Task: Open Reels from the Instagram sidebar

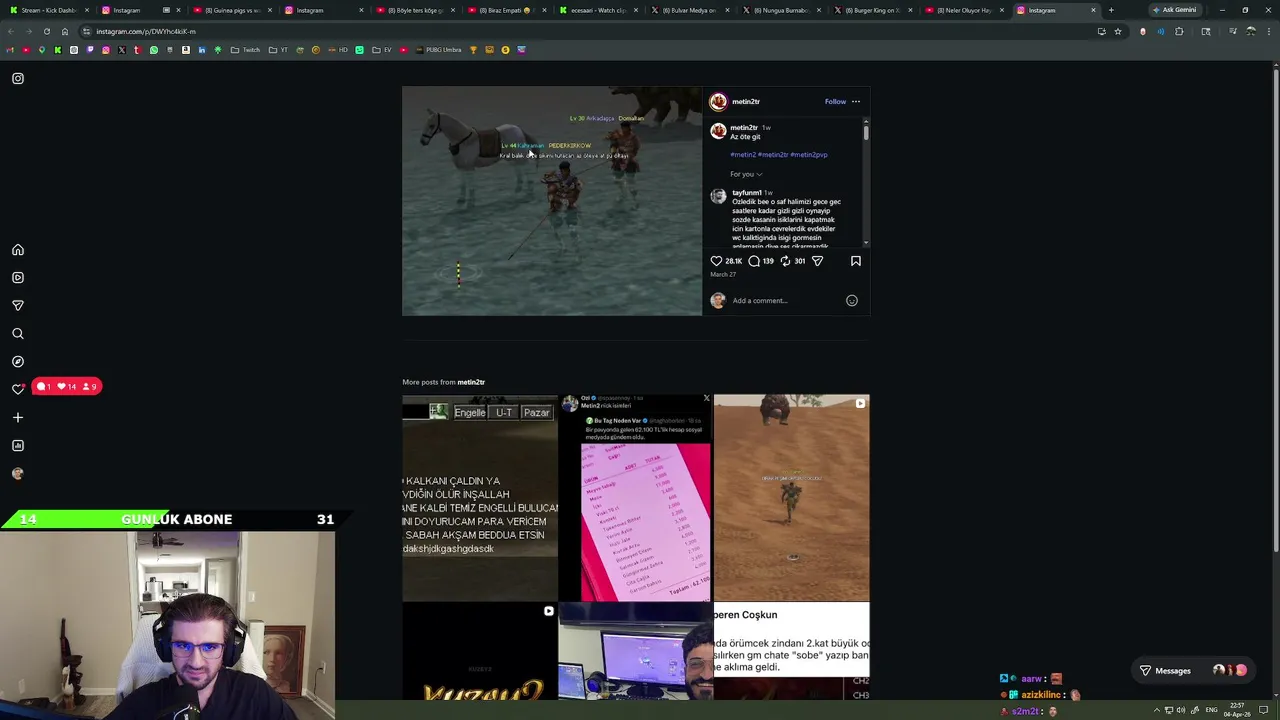Action: 18,278
